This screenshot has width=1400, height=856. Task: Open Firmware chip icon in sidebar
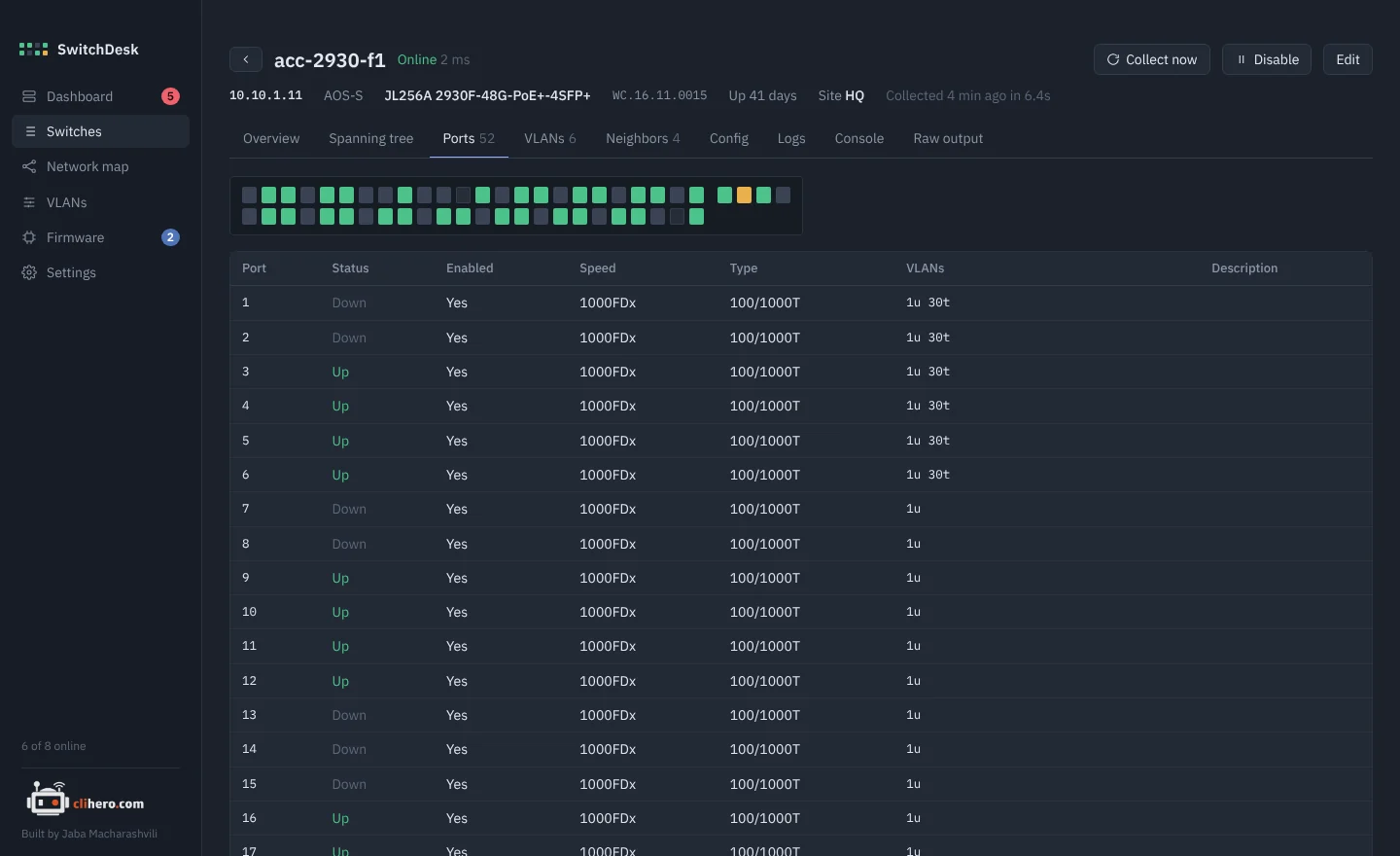(29, 237)
